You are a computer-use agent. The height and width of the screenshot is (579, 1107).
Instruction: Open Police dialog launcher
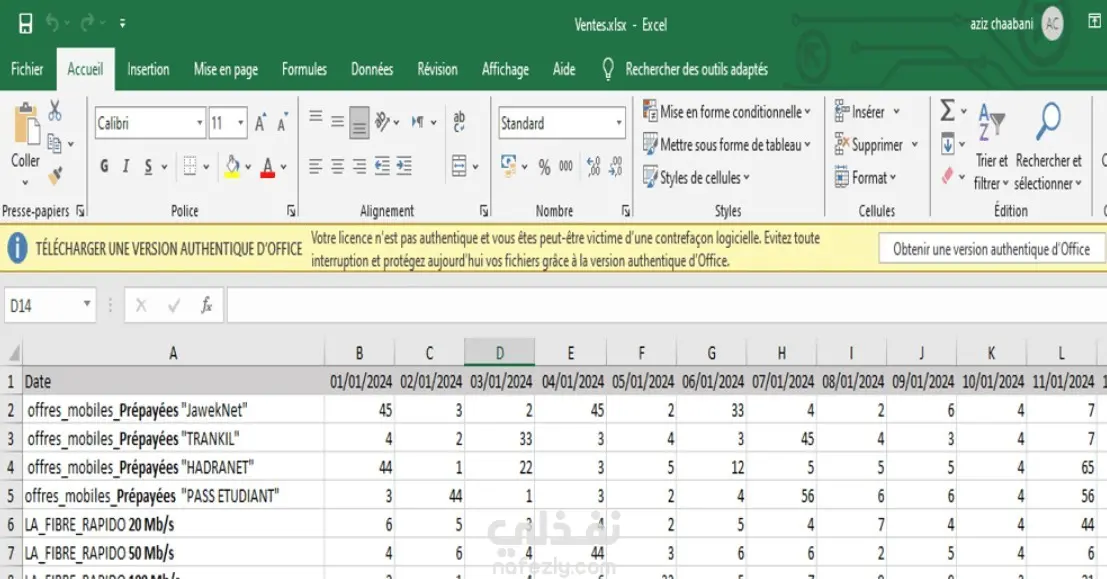click(x=291, y=210)
